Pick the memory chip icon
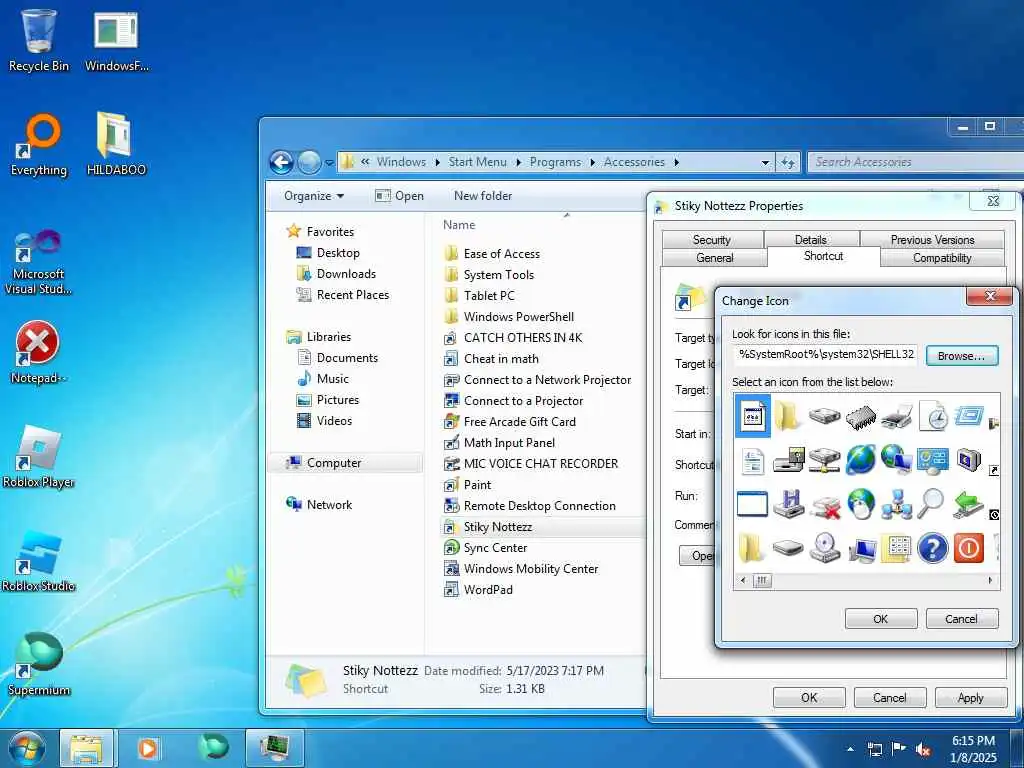The width and height of the screenshot is (1024, 768). click(x=860, y=417)
